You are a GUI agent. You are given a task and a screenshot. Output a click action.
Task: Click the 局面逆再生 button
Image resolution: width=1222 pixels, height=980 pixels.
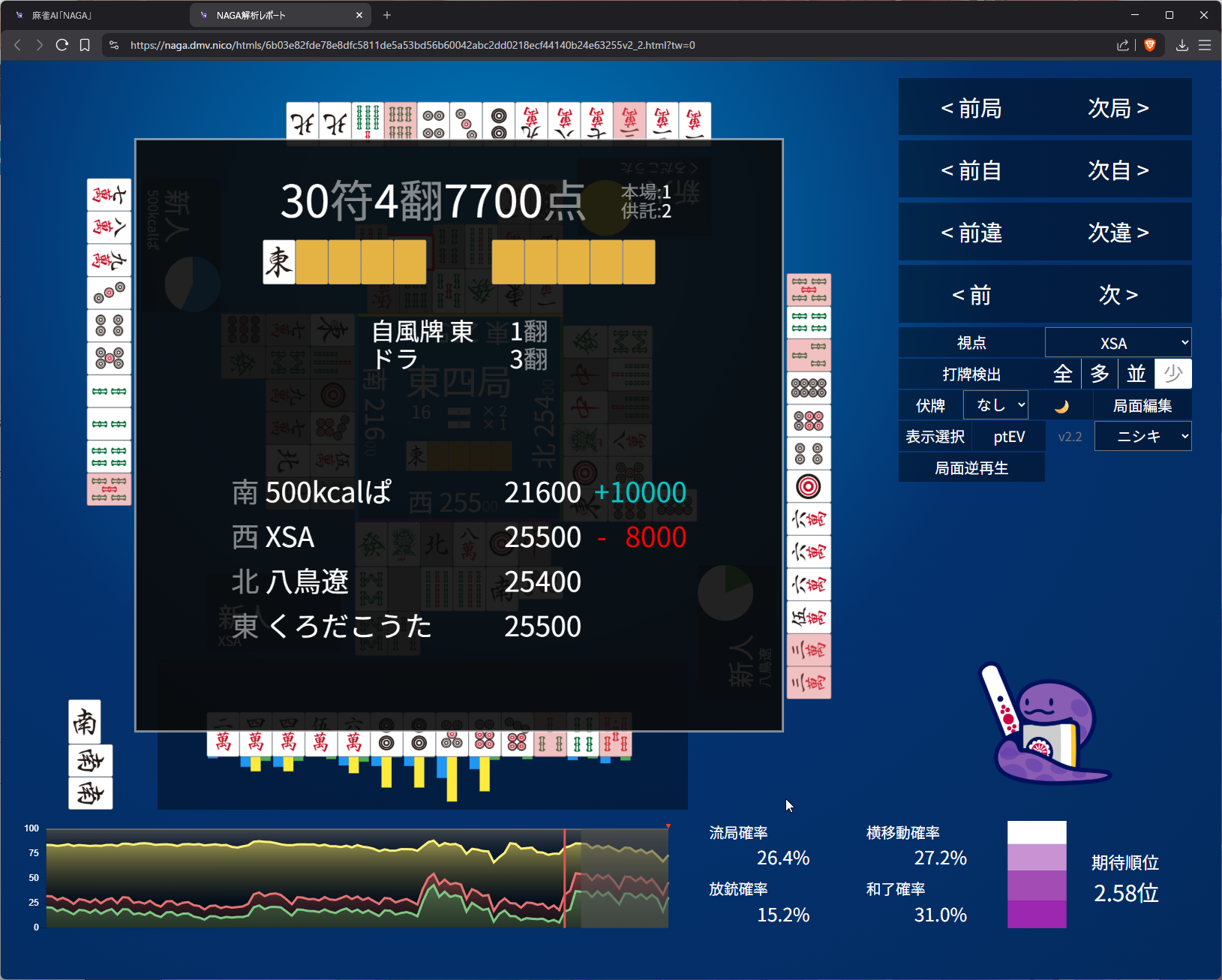pos(971,468)
